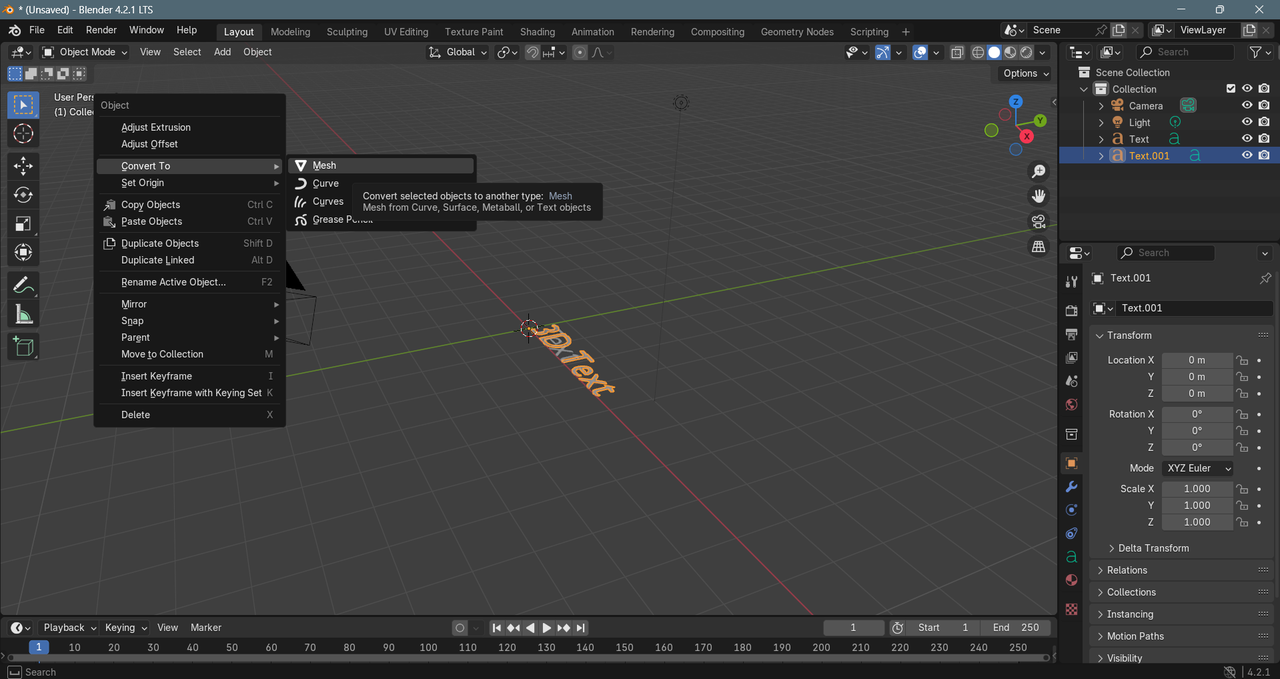
Task: Open the Tool properties tab
Action: [x=1071, y=282]
